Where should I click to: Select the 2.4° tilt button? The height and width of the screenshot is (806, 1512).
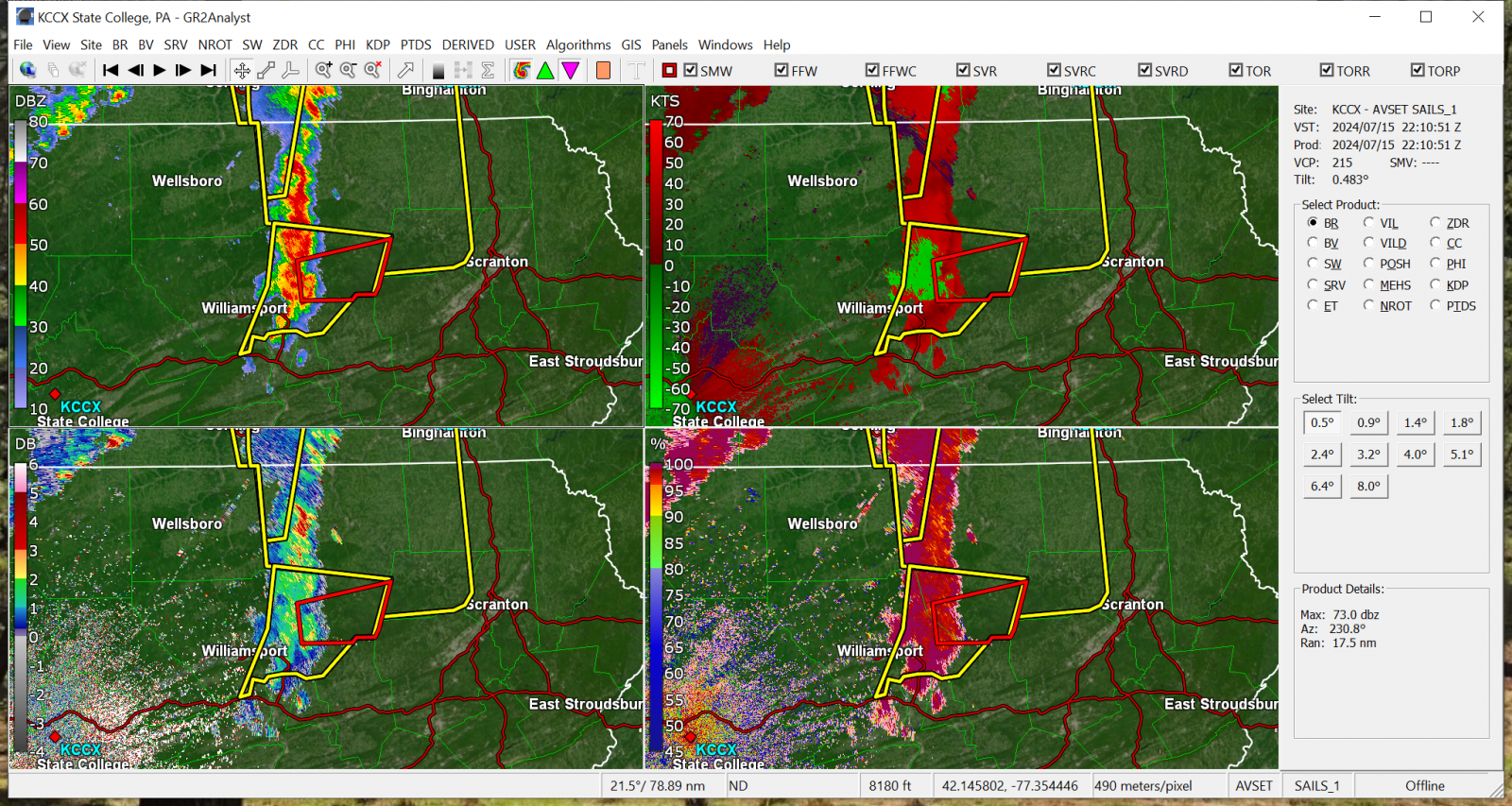pyautogui.click(x=1322, y=454)
